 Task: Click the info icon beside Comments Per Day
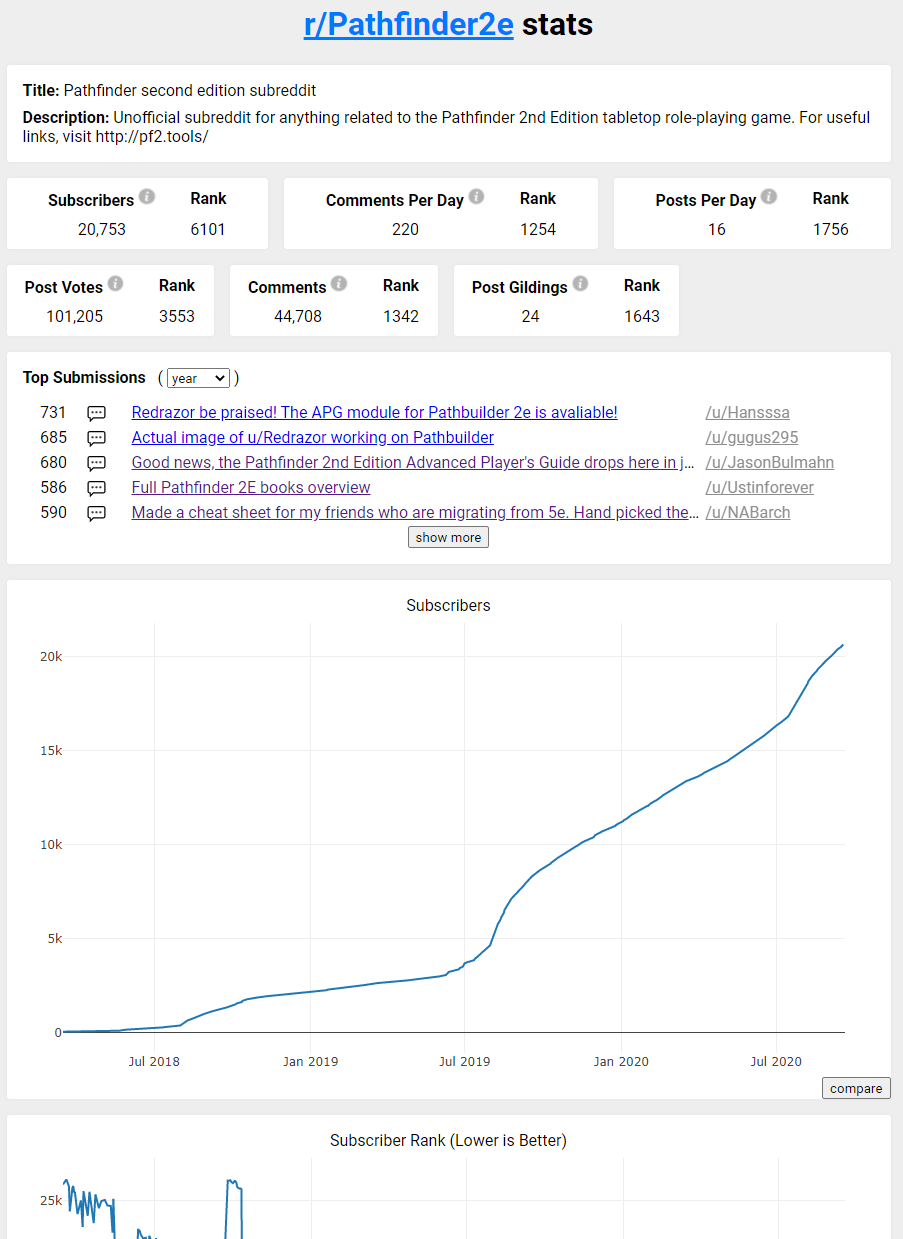[x=476, y=197]
